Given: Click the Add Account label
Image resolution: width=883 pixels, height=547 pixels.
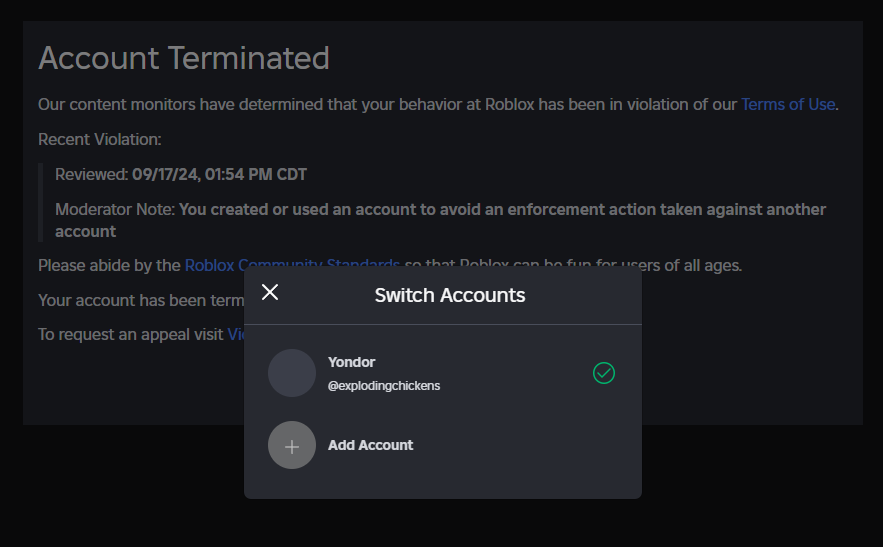Looking at the screenshot, I should pyautogui.click(x=371, y=445).
